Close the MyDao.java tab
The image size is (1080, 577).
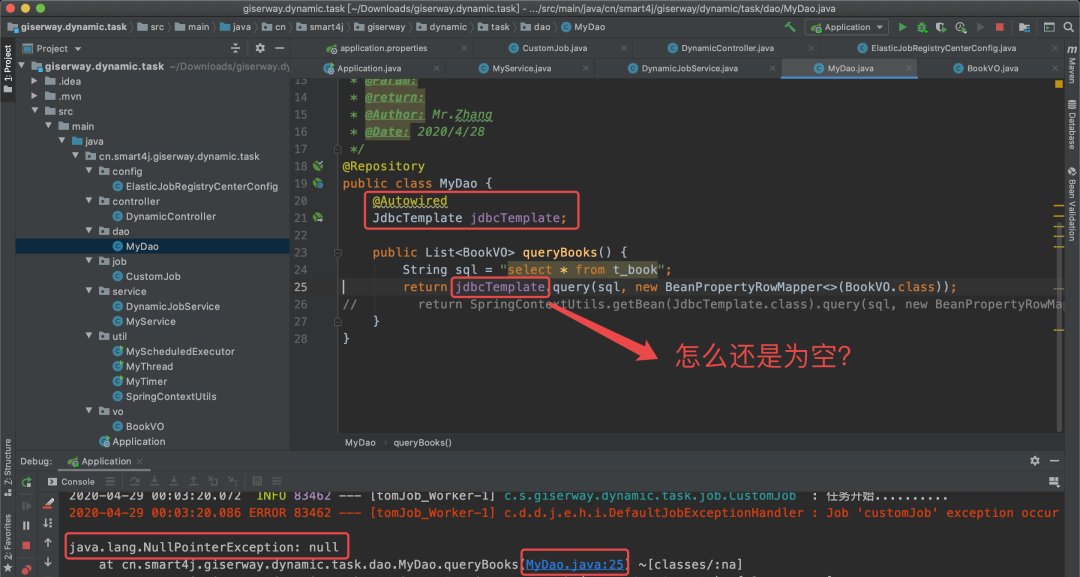tap(908, 68)
